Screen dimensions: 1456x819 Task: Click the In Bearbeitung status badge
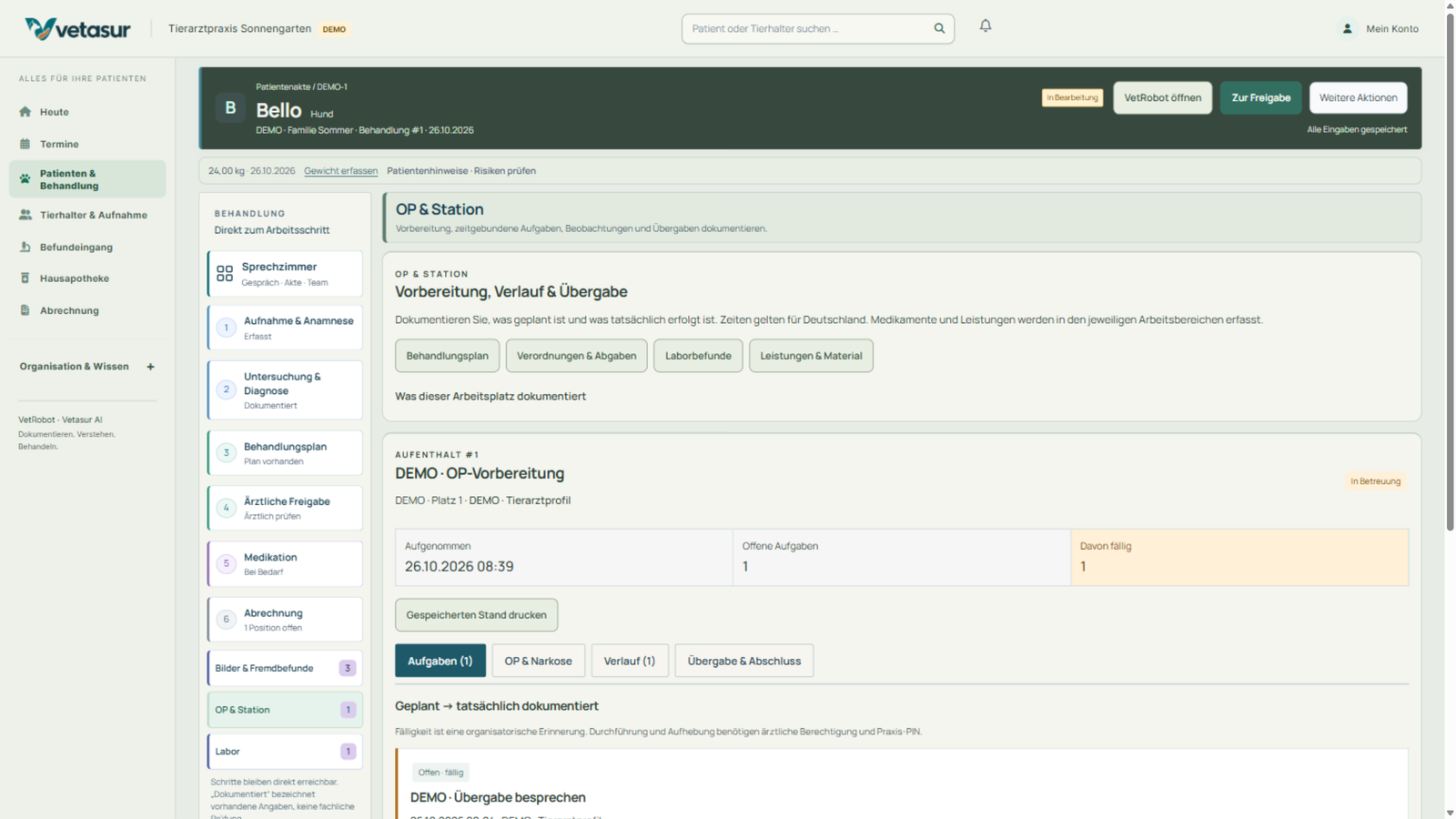tap(1072, 97)
